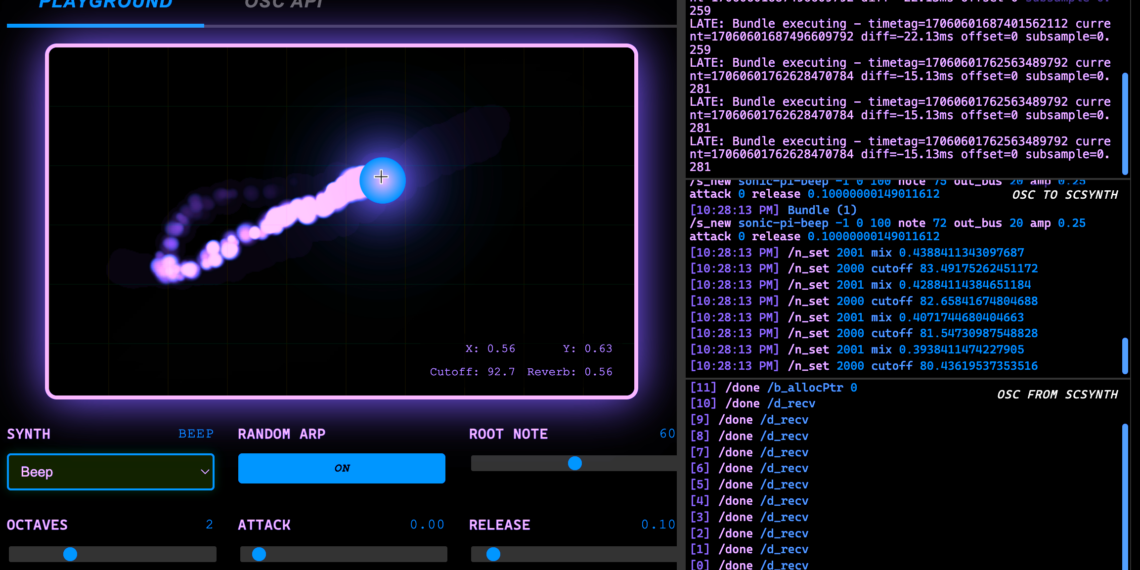Click the Octaves slider handle
Screen dimensions: 1140x570
tap(70, 554)
